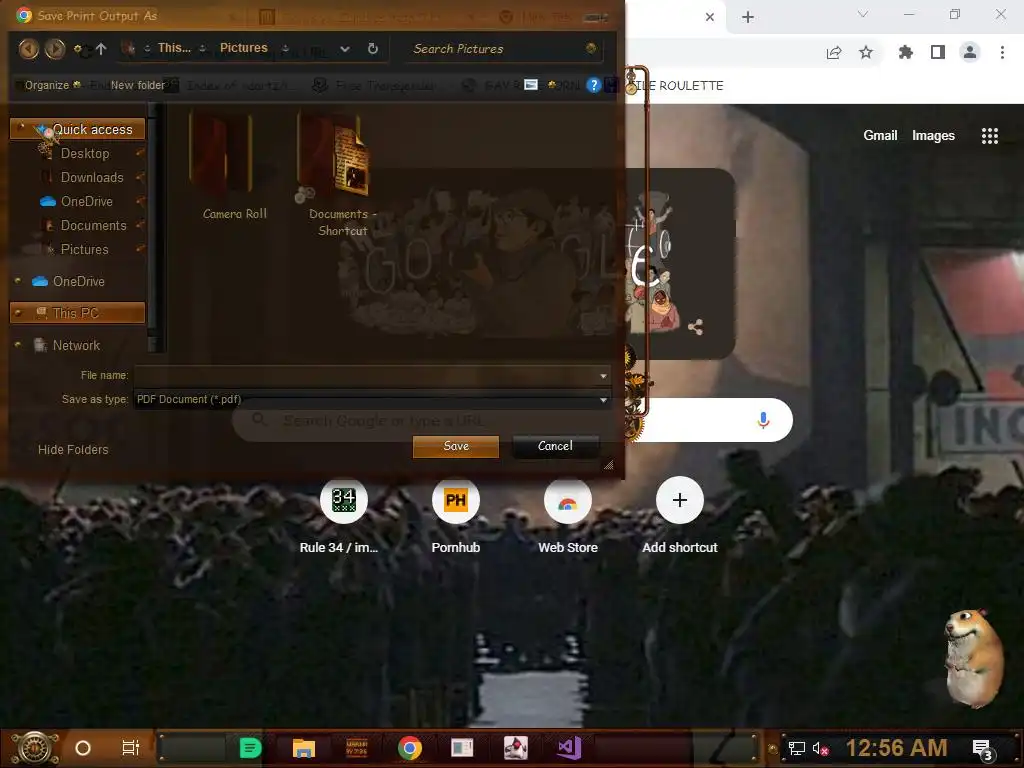Click the Save button
The height and width of the screenshot is (768, 1024).
click(456, 446)
